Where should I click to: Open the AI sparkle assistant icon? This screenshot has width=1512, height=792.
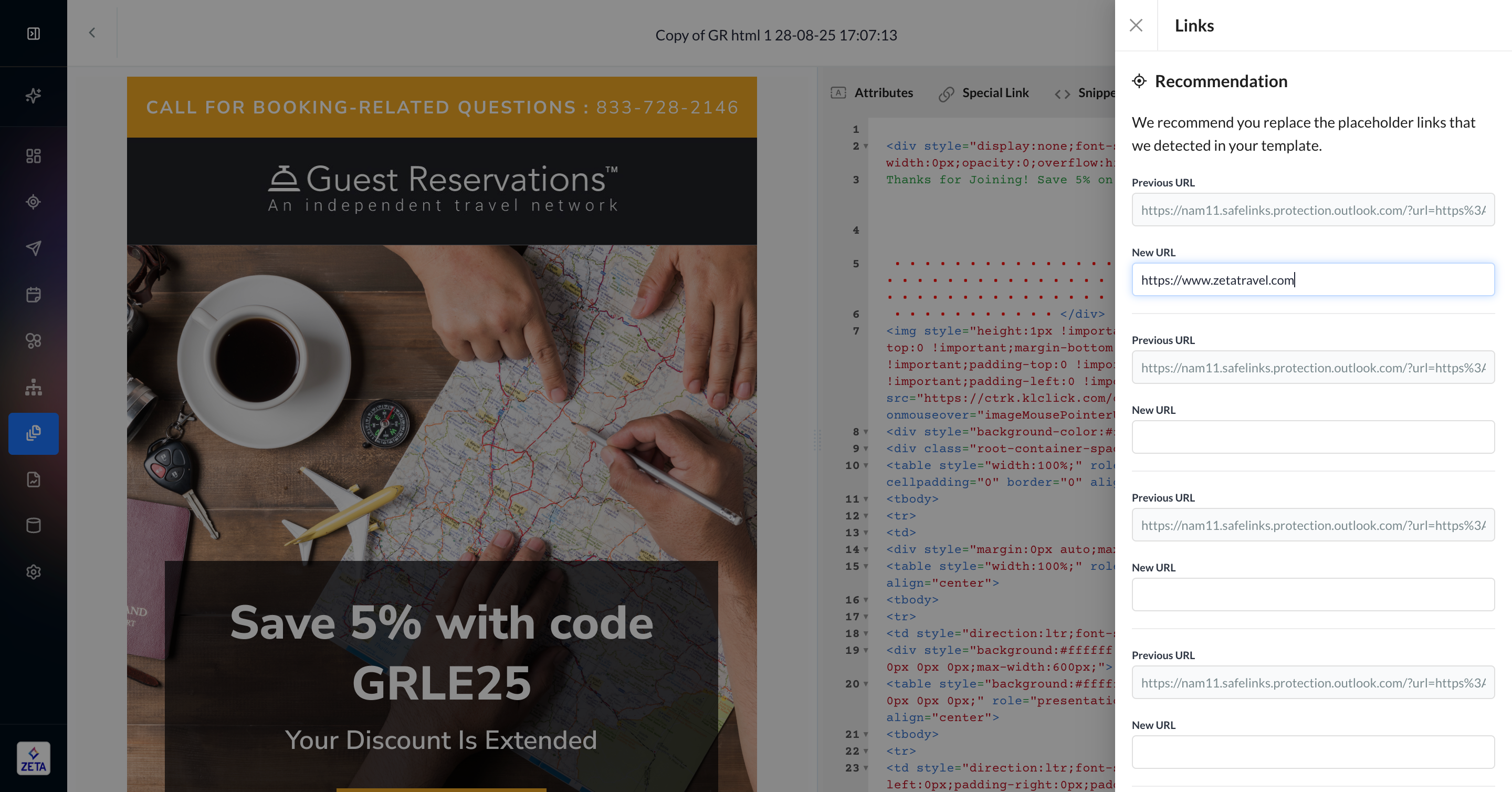(x=34, y=95)
